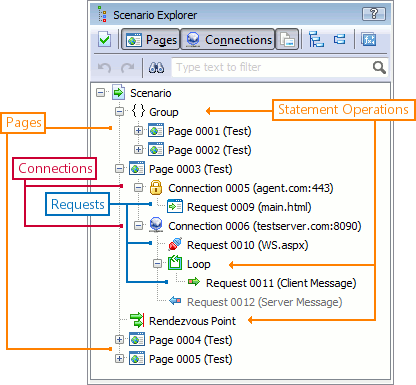This screenshot has height=385, width=416.
Task: Select Page 0003 (Test) row
Action: click(190, 169)
